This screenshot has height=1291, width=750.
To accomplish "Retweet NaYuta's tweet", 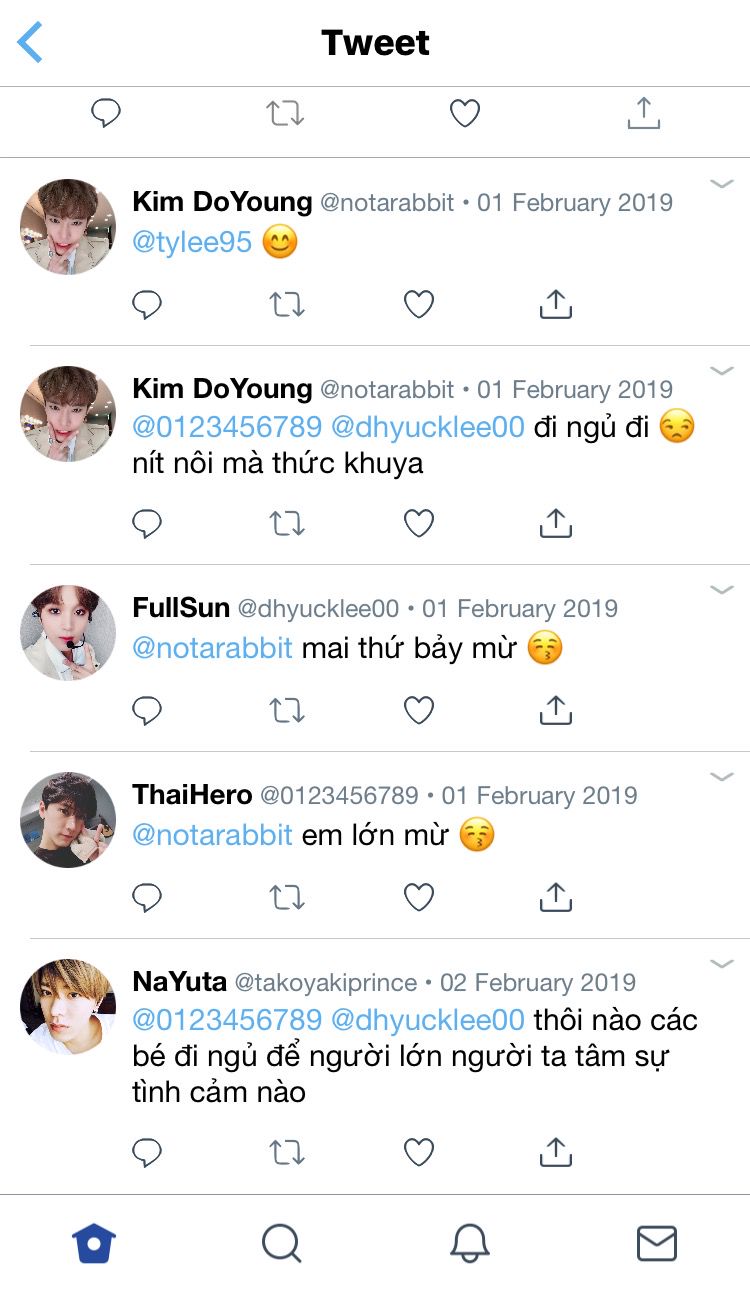I will point(287,1153).
